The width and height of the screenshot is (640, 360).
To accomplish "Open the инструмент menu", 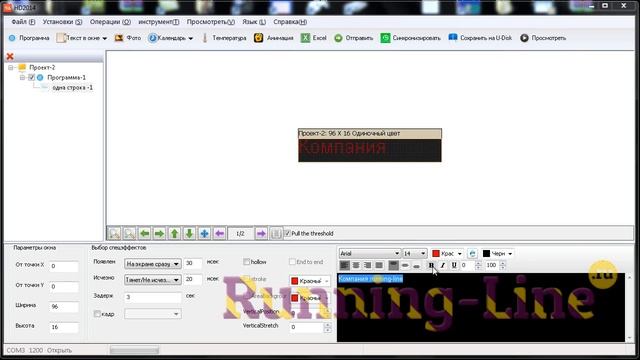I will pos(158,22).
